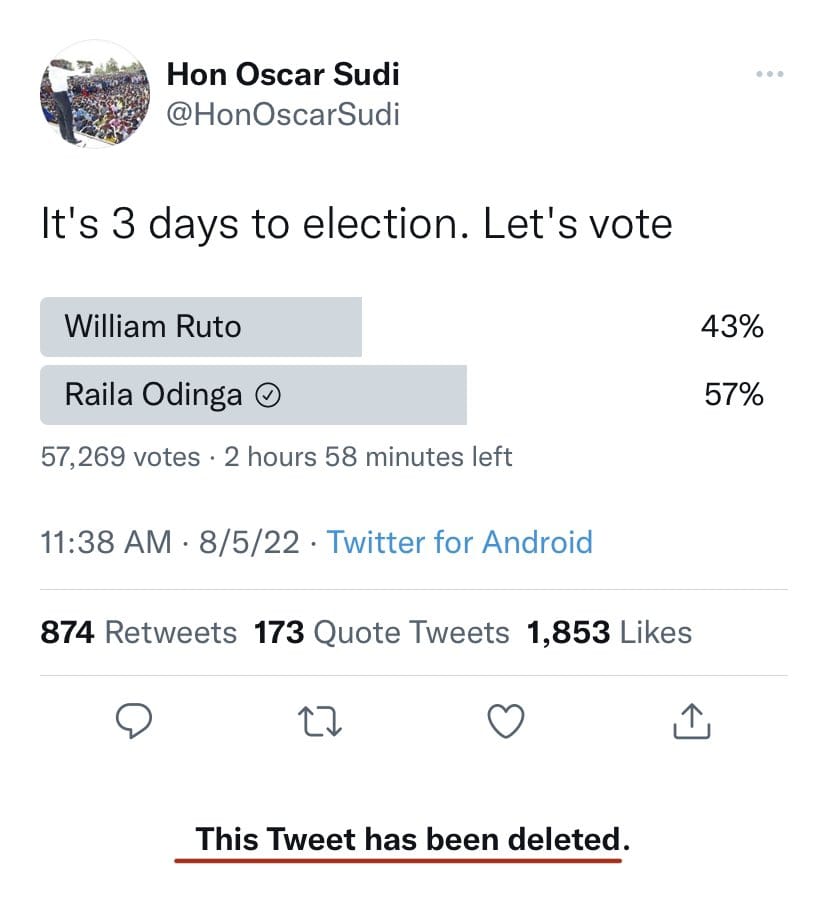Select the William Ruto poll option
This screenshot has height=902, width=828.
click(x=200, y=326)
